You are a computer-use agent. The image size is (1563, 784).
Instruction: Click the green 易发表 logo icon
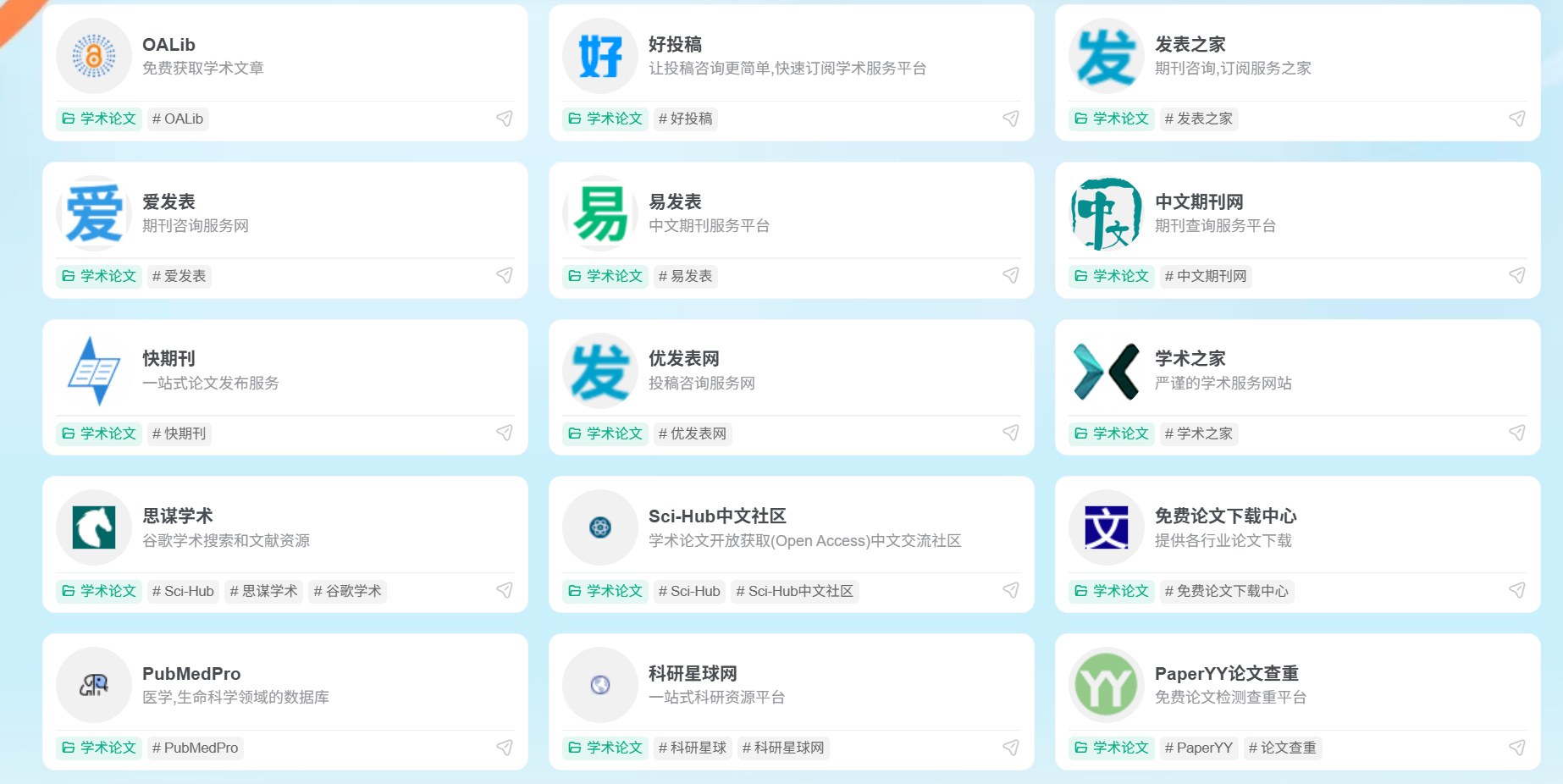(599, 213)
